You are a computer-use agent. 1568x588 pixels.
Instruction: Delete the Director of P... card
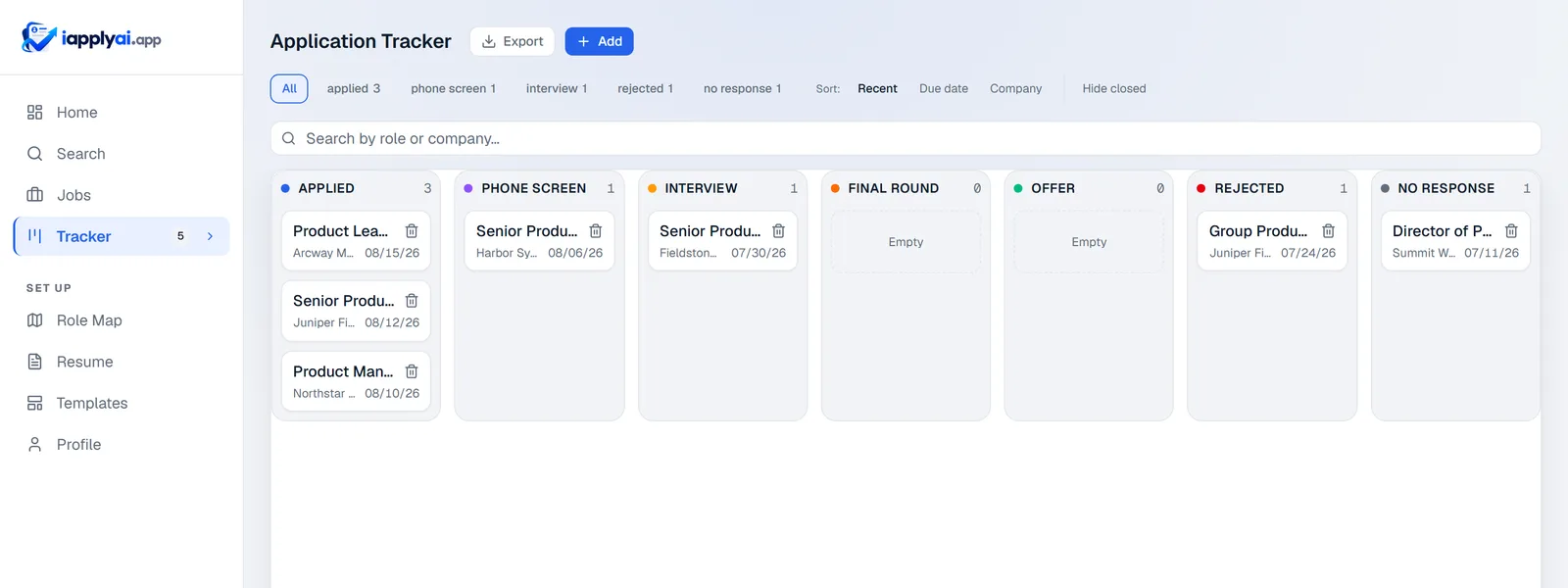[1511, 231]
